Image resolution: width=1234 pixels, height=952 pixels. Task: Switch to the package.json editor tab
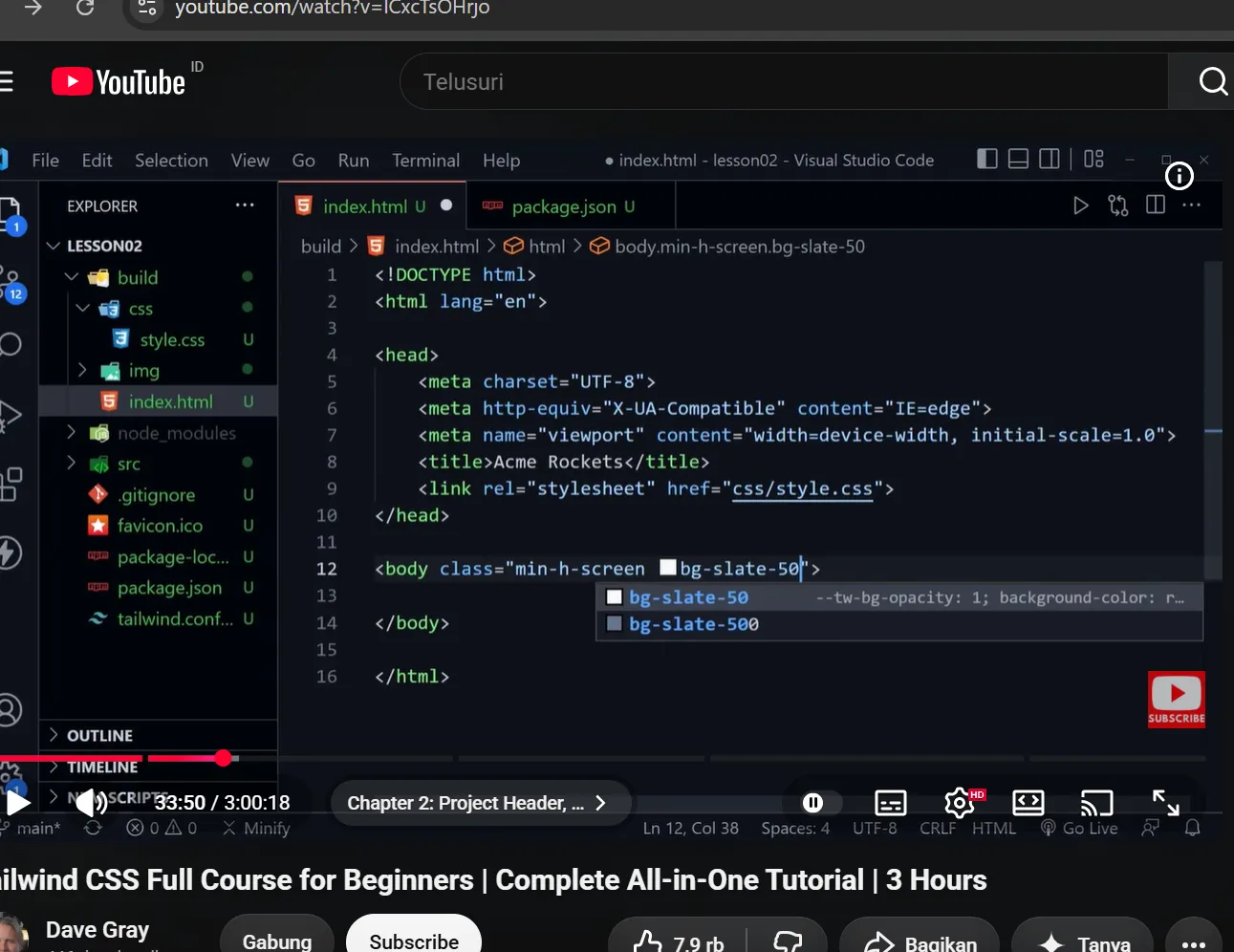tap(572, 206)
